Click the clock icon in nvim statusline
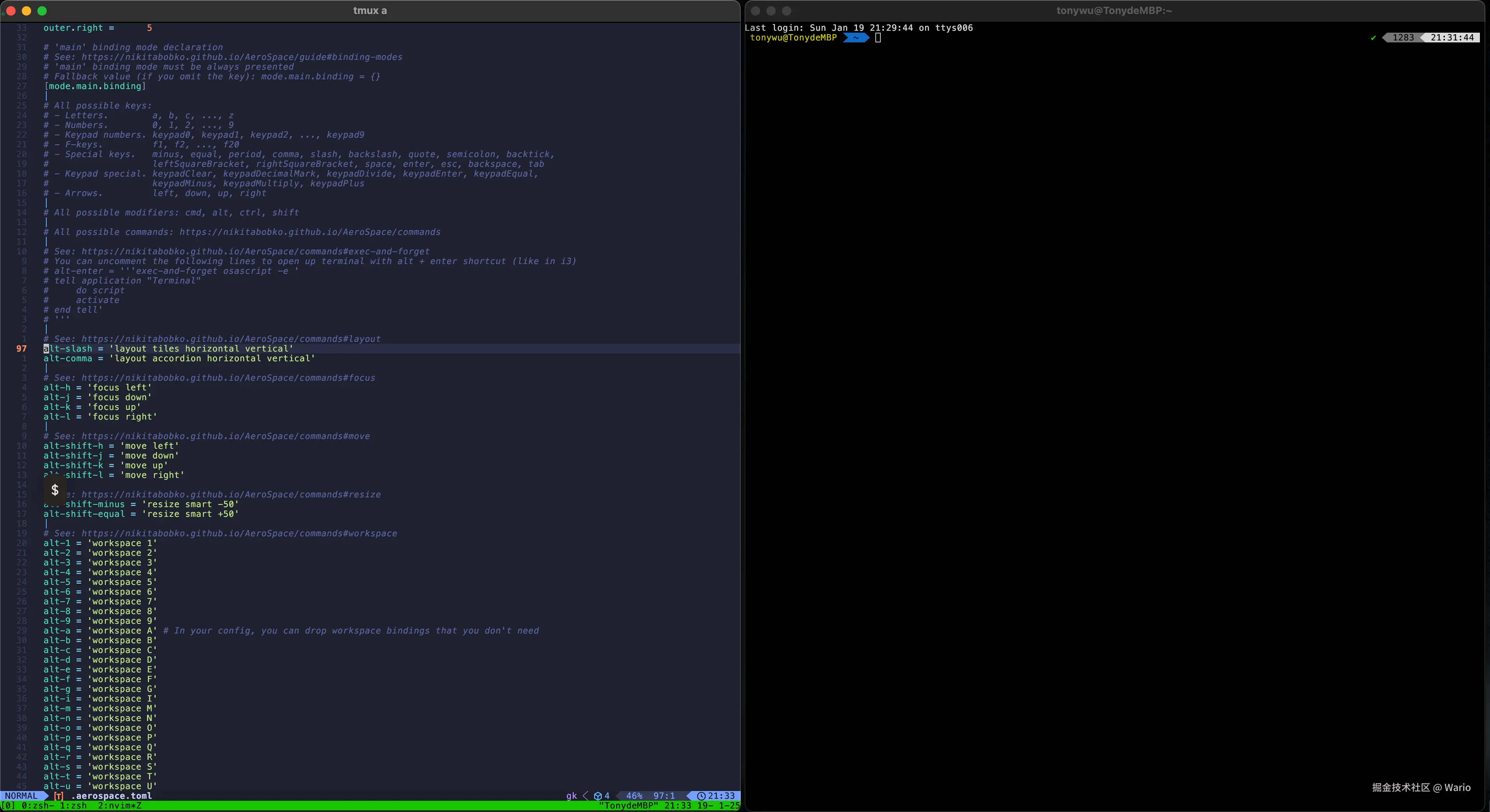This screenshot has width=1490, height=812. 701,796
